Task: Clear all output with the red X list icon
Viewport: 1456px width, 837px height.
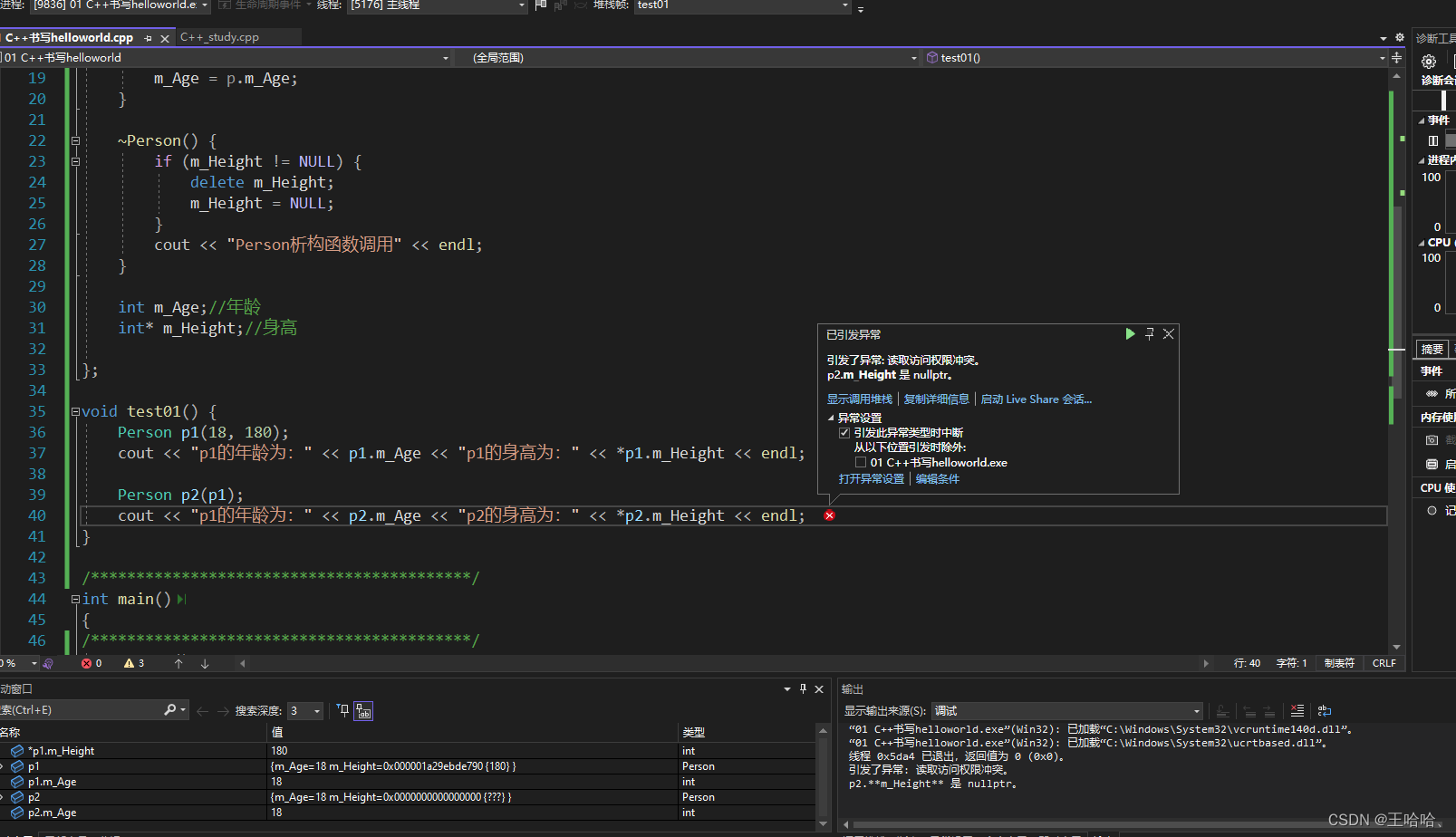Action: click(1297, 711)
